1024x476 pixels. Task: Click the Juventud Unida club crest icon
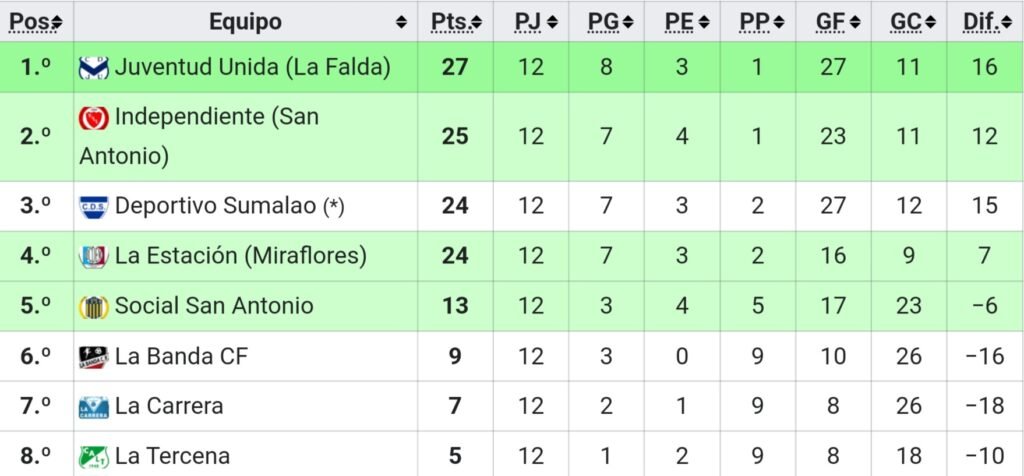pyautogui.click(x=93, y=67)
